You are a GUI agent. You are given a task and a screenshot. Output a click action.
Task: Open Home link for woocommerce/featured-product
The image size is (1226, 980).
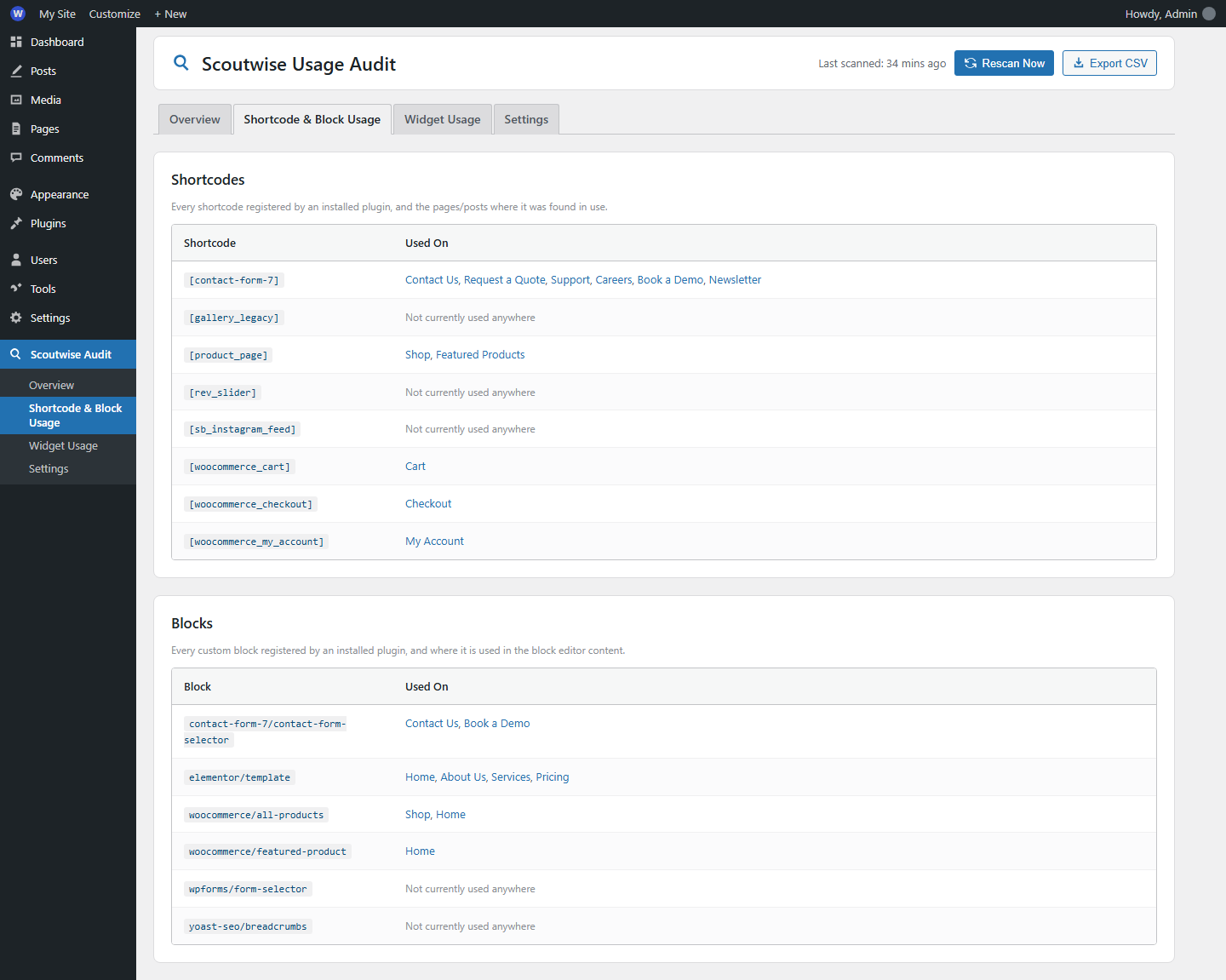(x=420, y=851)
